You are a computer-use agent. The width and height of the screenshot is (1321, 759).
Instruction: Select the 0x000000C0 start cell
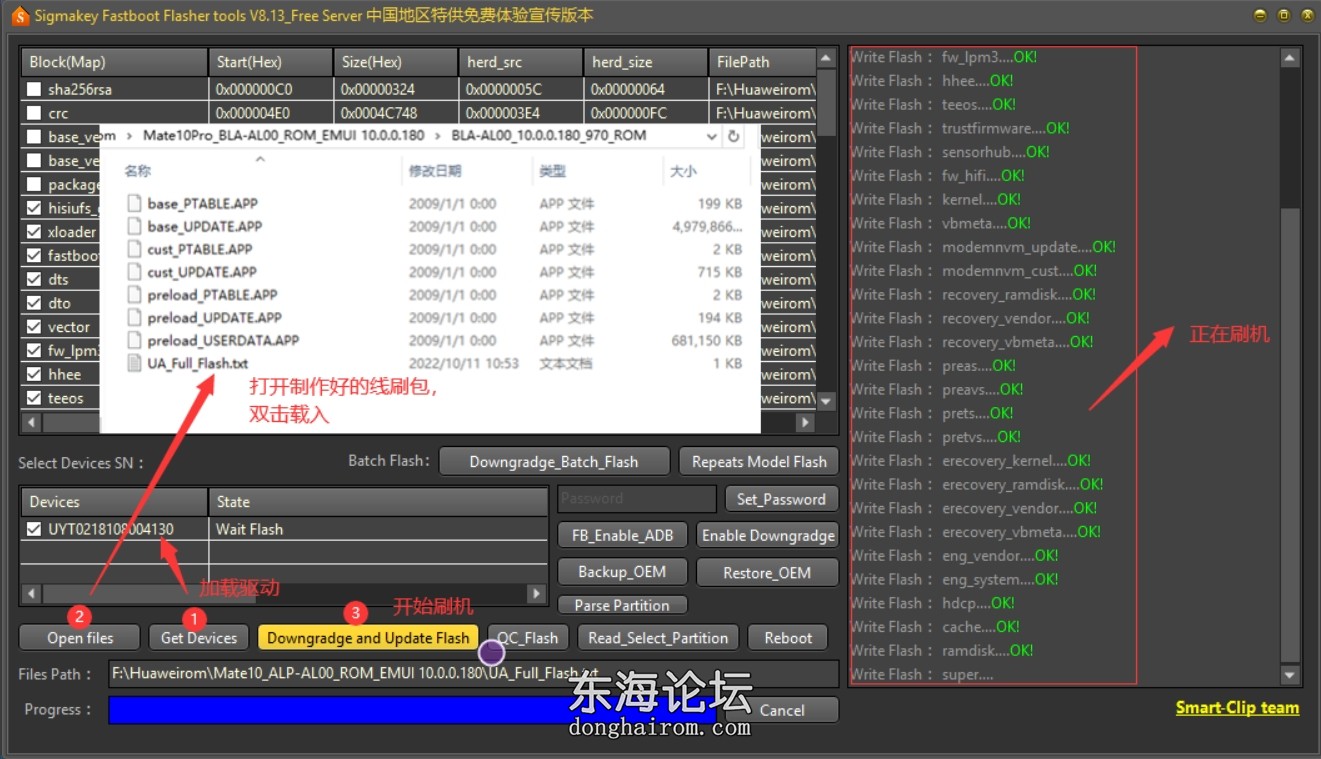[x=271, y=90]
